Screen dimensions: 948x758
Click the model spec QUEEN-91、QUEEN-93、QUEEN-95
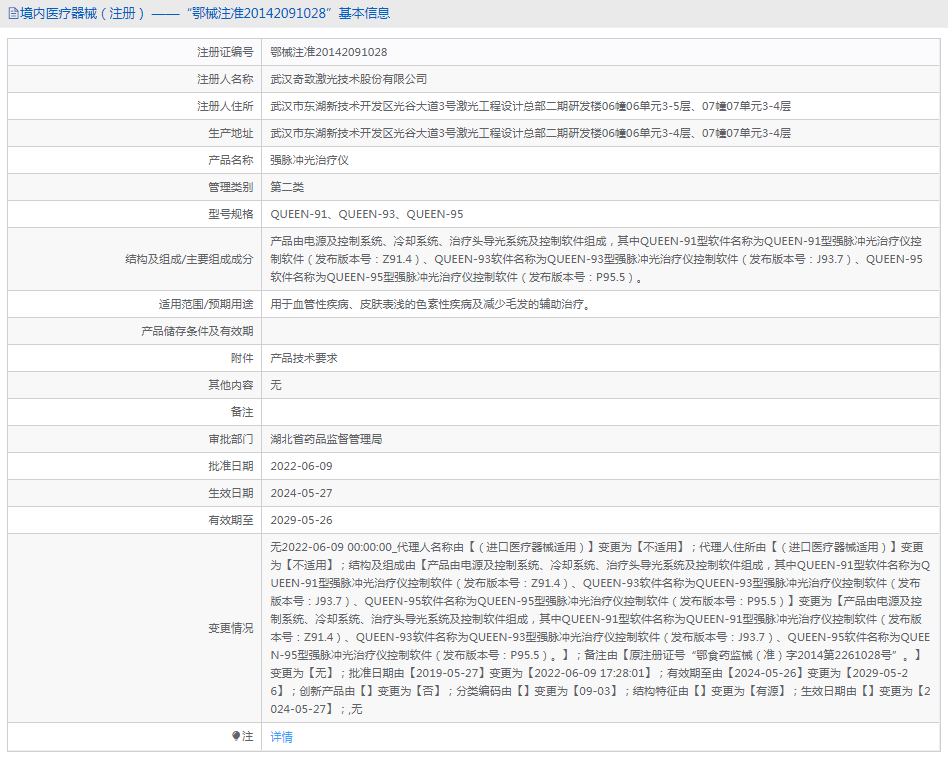pos(366,214)
